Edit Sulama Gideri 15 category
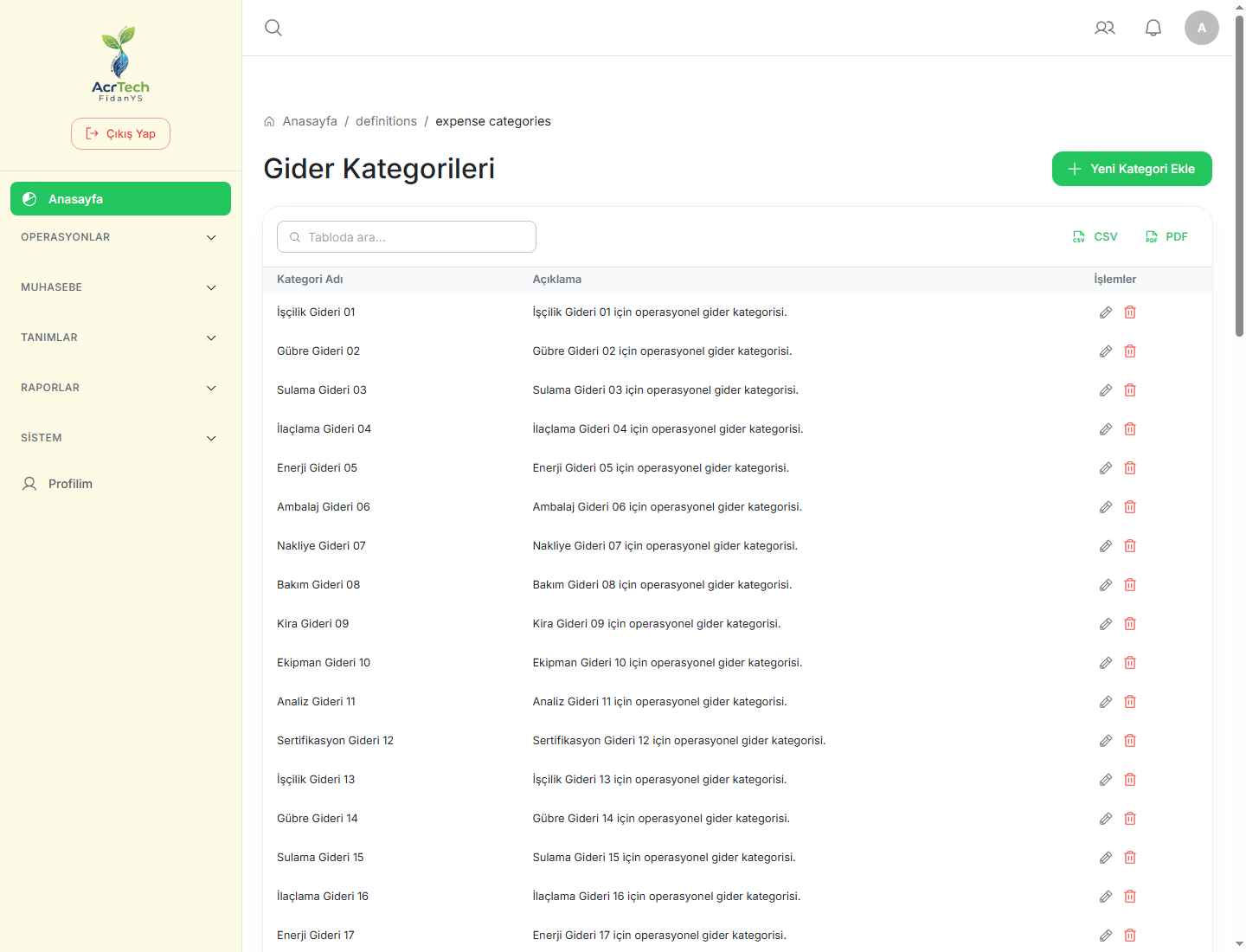 tap(1106, 858)
